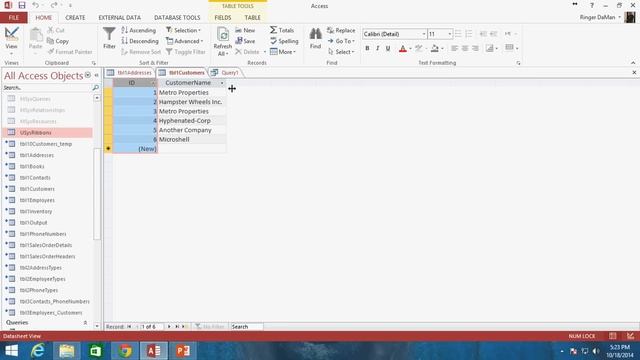Switch to the CREATE ribbon tab

point(75,18)
